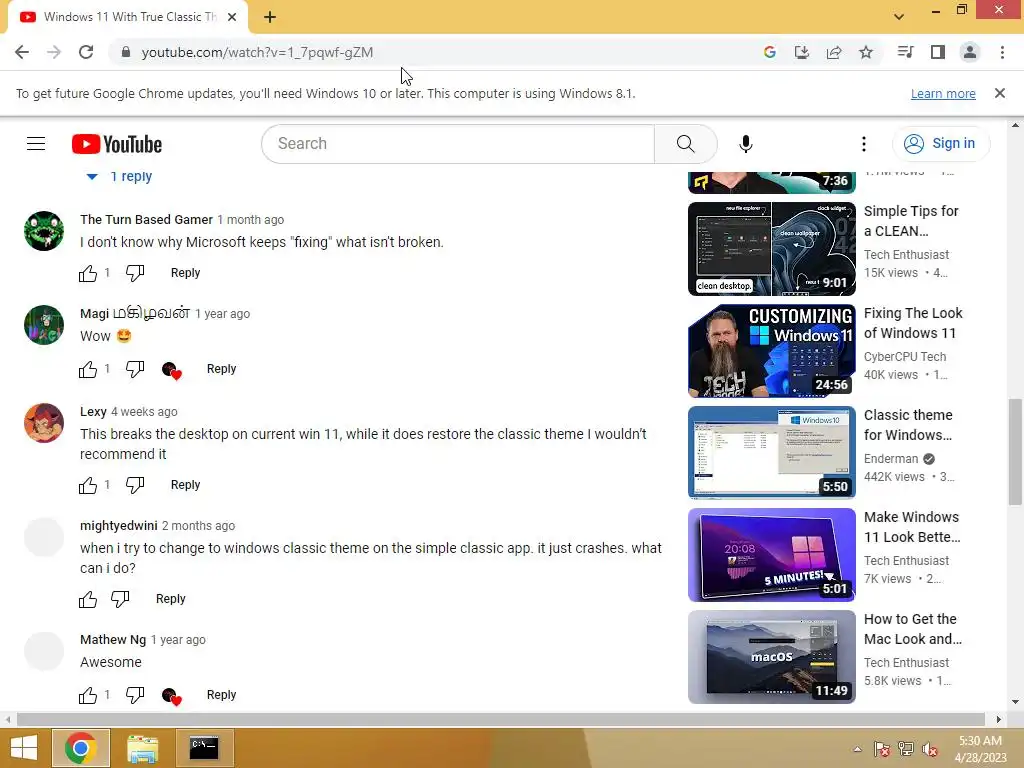Viewport: 1024px width, 768px height.
Task: Expand the 1 reply thread
Action: pyautogui.click(x=119, y=176)
